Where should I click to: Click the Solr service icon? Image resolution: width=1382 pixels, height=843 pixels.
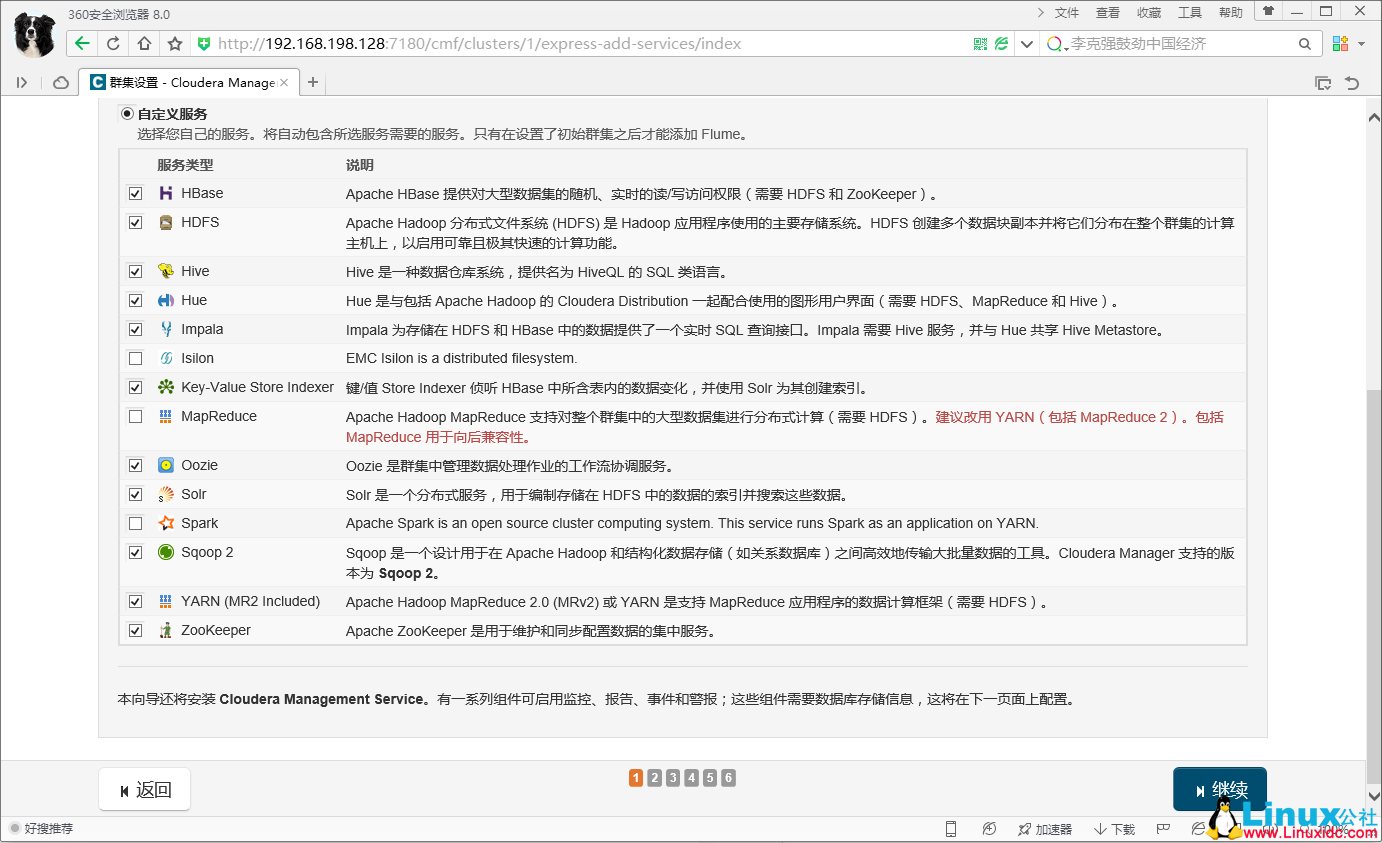pos(166,493)
